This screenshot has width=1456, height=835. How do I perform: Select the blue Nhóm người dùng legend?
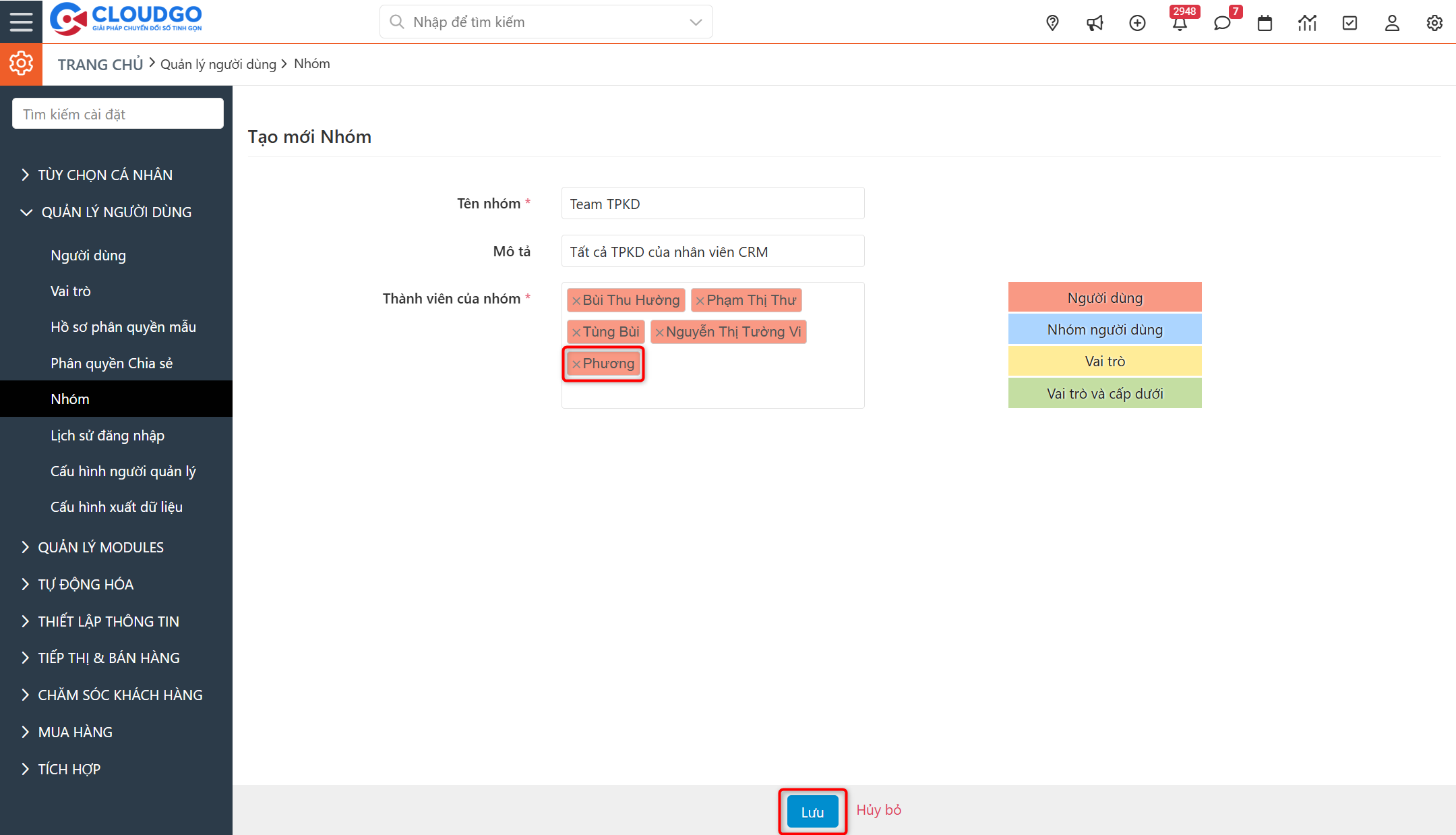pyautogui.click(x=1104, y=330)
